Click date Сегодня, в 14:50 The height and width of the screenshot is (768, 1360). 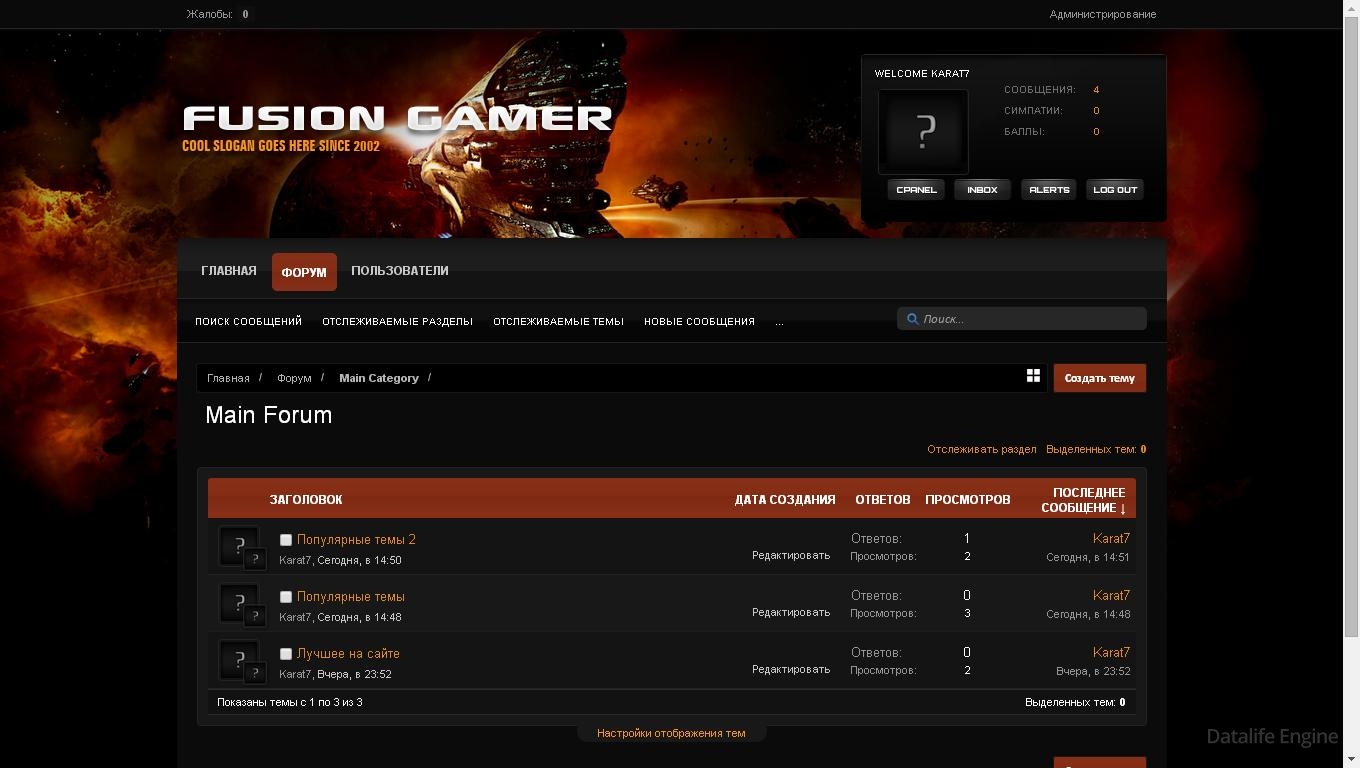(359, 561)
